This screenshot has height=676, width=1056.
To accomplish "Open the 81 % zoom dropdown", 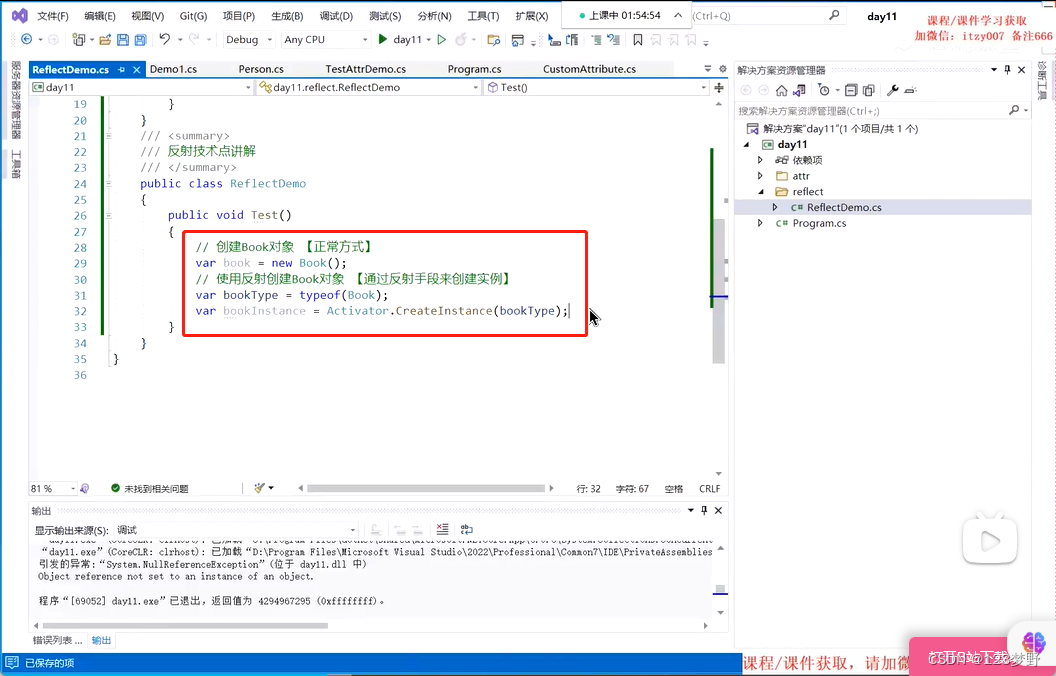I will [53, 488].
